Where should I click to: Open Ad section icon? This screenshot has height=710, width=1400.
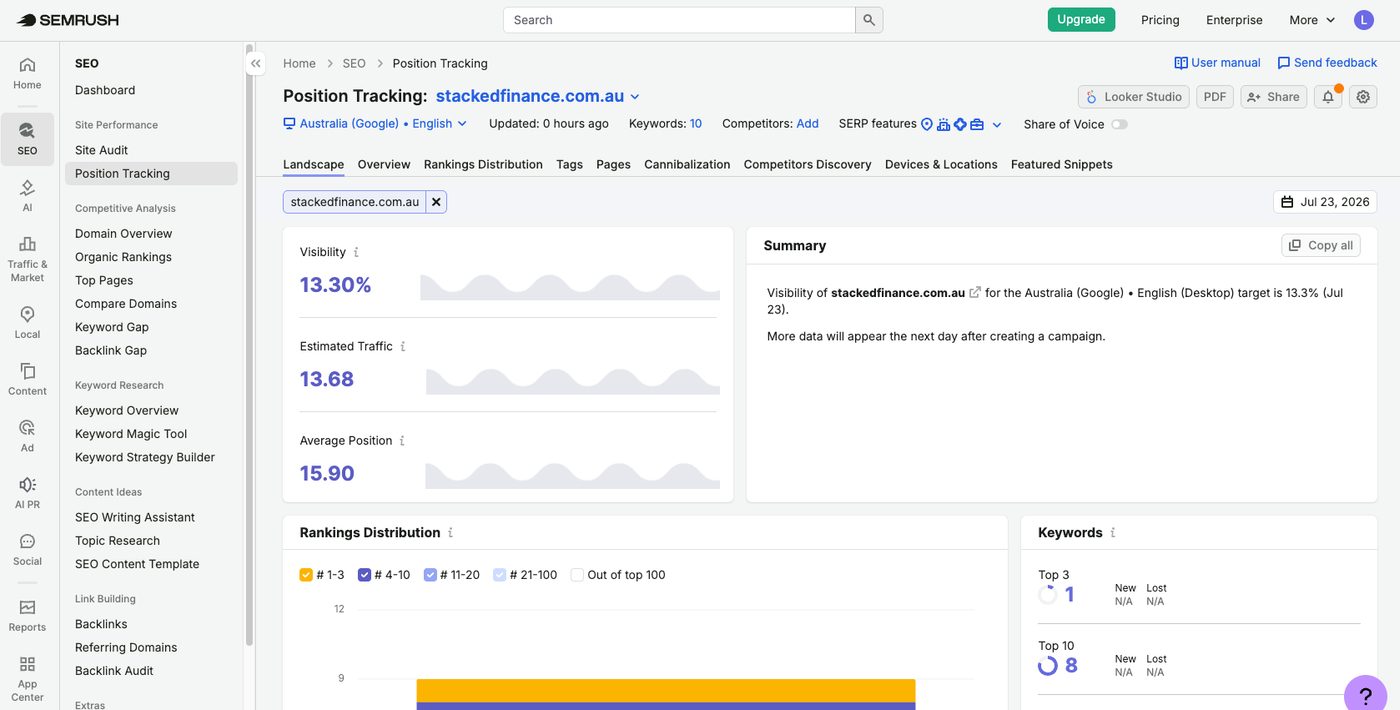(x=27, y=436)
